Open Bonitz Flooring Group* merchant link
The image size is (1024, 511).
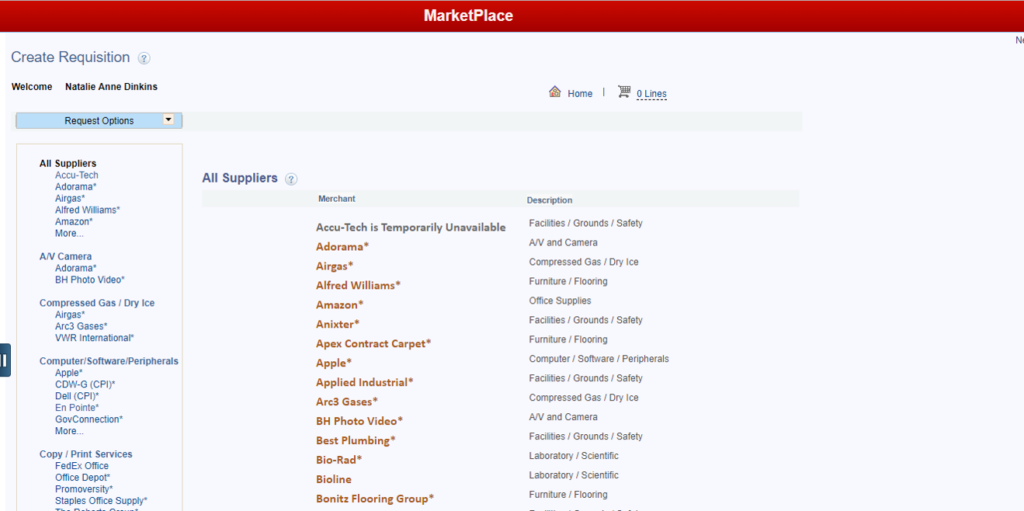coord(375,499)
